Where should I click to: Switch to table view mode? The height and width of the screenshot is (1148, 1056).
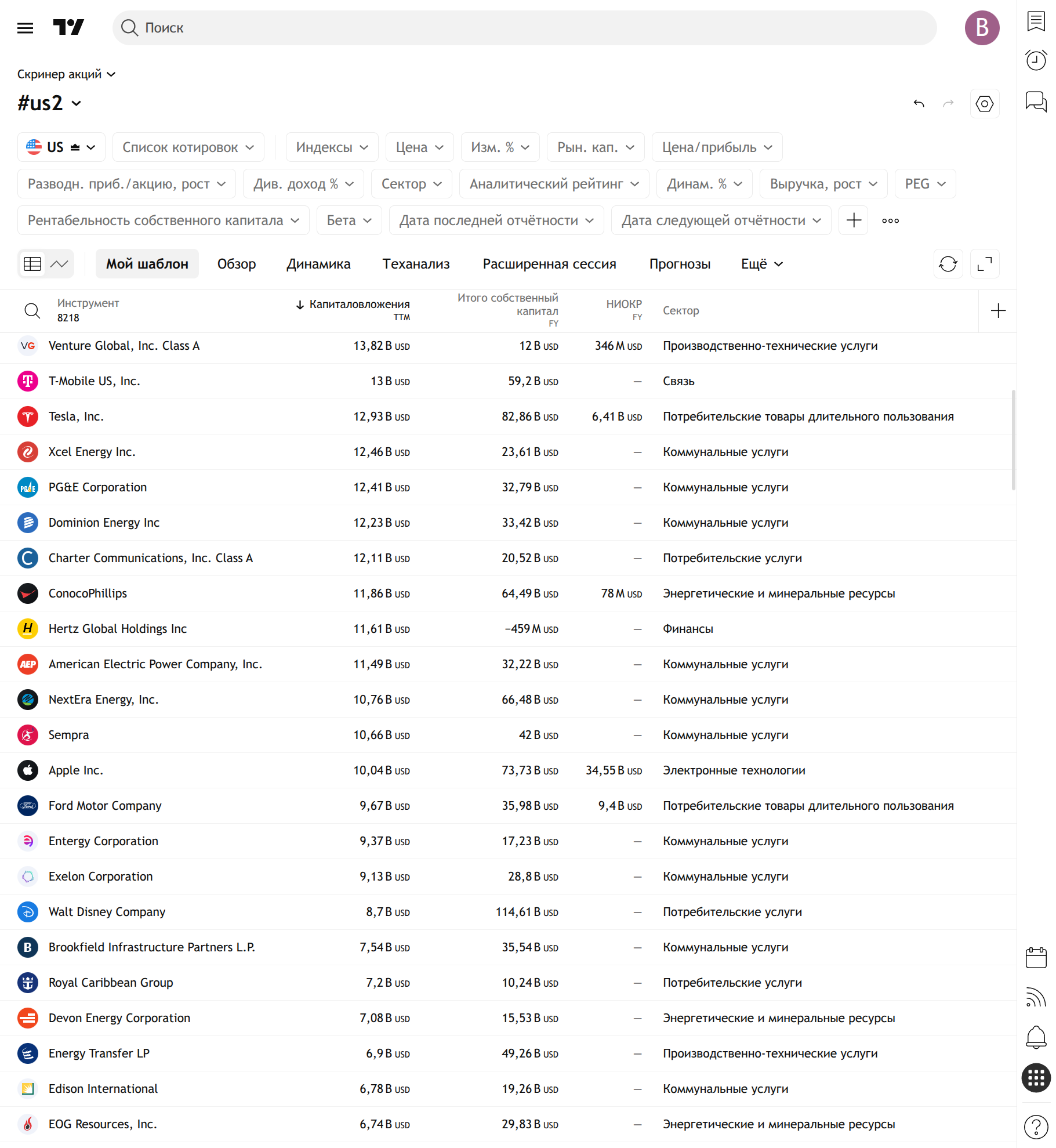32,264
